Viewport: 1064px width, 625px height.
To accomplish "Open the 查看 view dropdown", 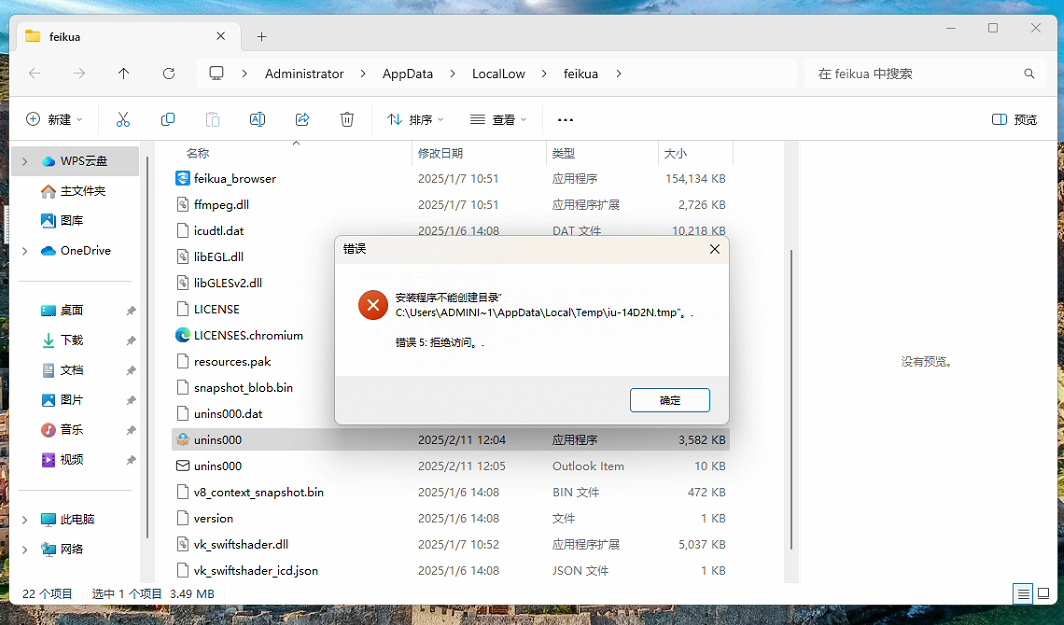I will click(498, 119).
